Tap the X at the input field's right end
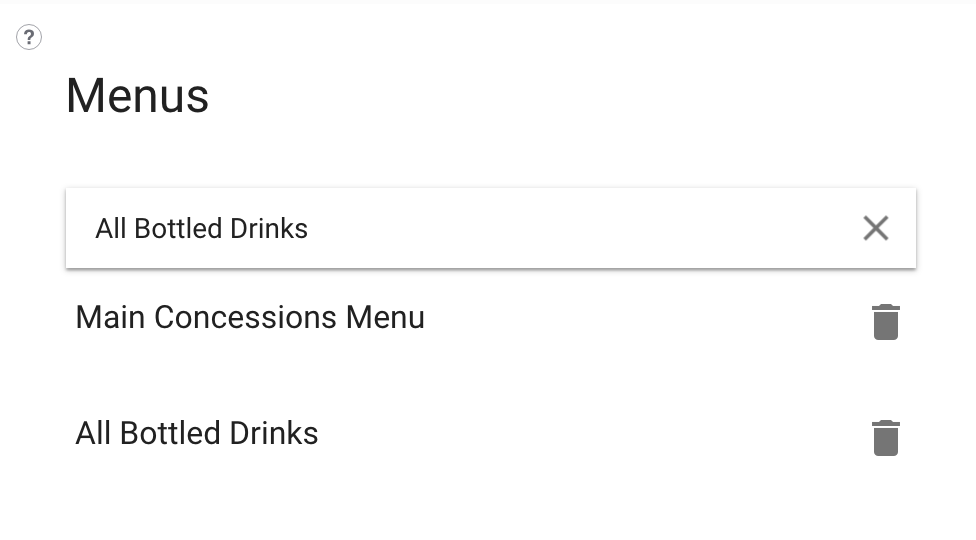Viewport: 976px width, 540px height. coord(876,228)
